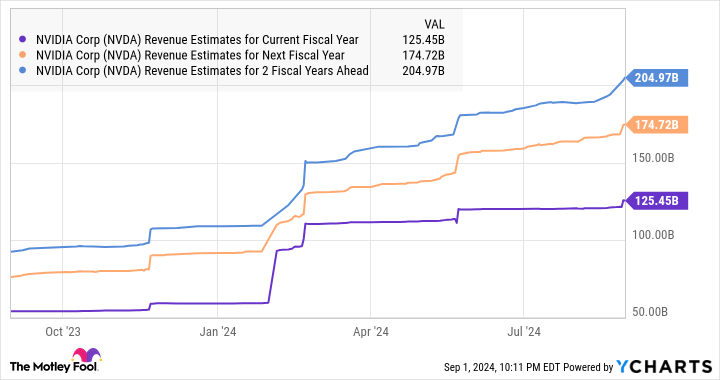
Task: Select the Revenue Estimates for Next Fiscal Year legend
Action: pos(190,56)
